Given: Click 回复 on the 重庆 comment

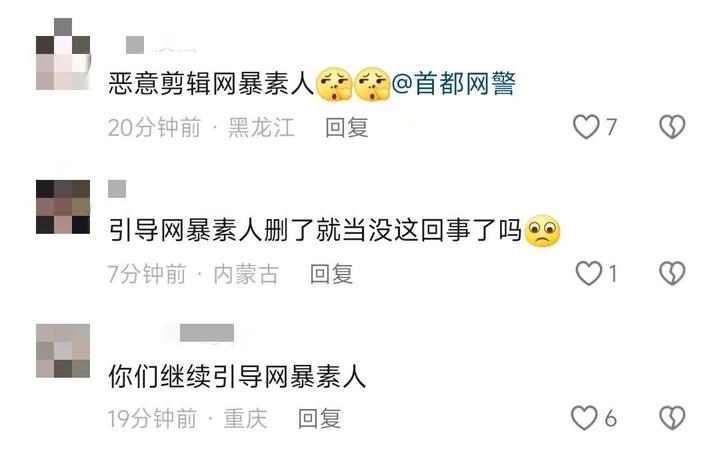Looking at the screenshot, I should point(319,418).
